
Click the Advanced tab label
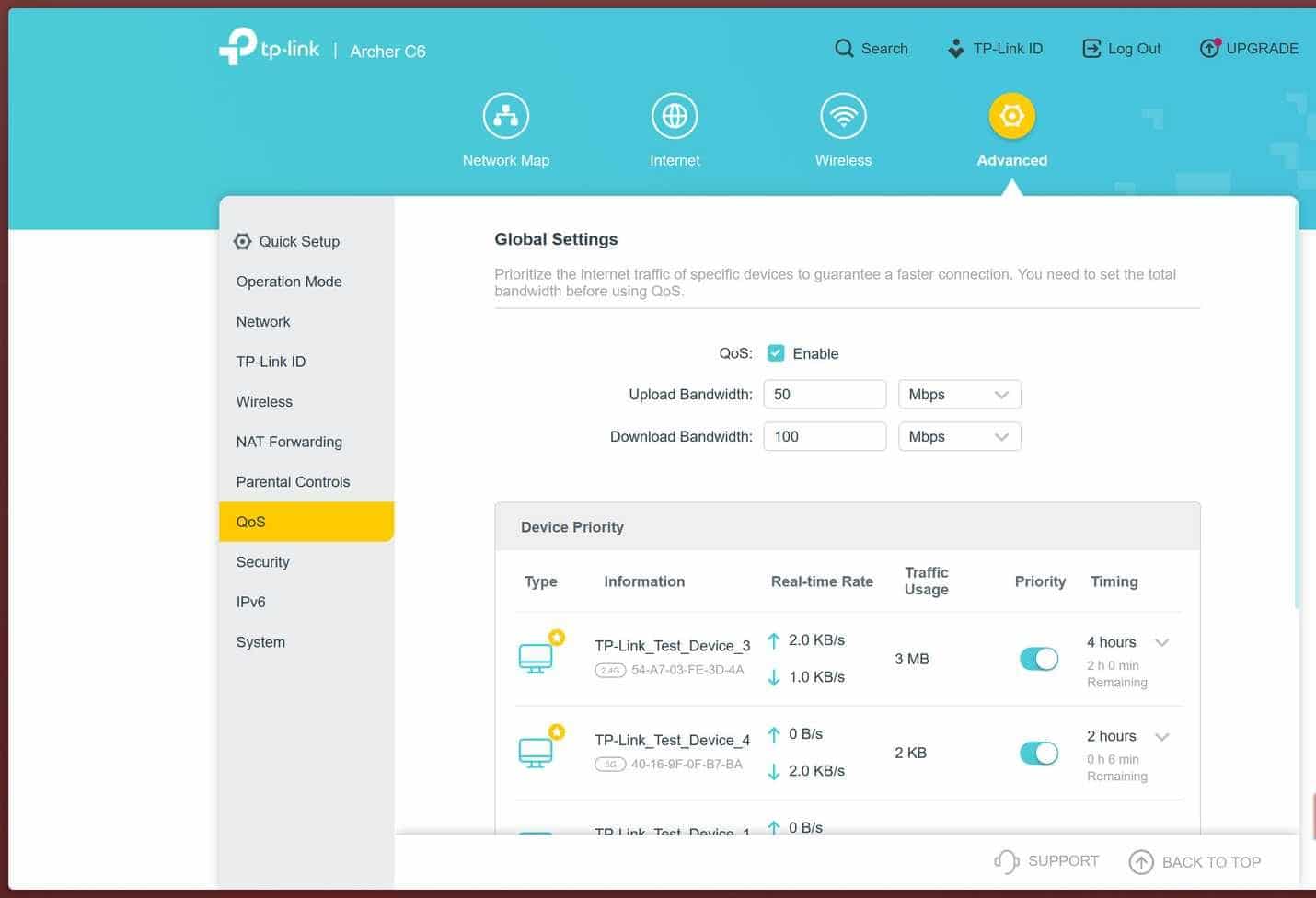coord(1012,160)
